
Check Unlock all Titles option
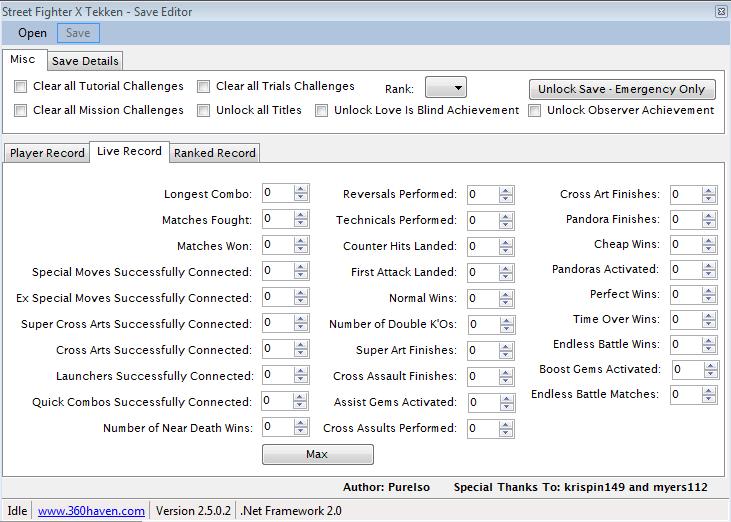[x=204, y=111]
